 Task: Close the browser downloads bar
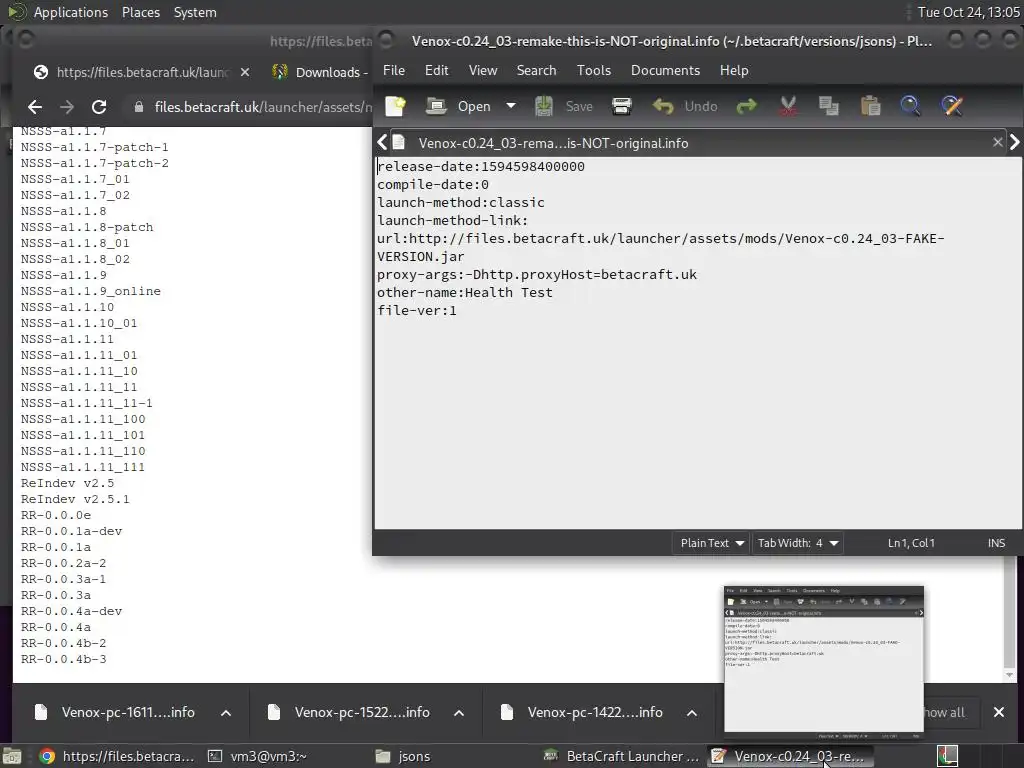(999, 712)
